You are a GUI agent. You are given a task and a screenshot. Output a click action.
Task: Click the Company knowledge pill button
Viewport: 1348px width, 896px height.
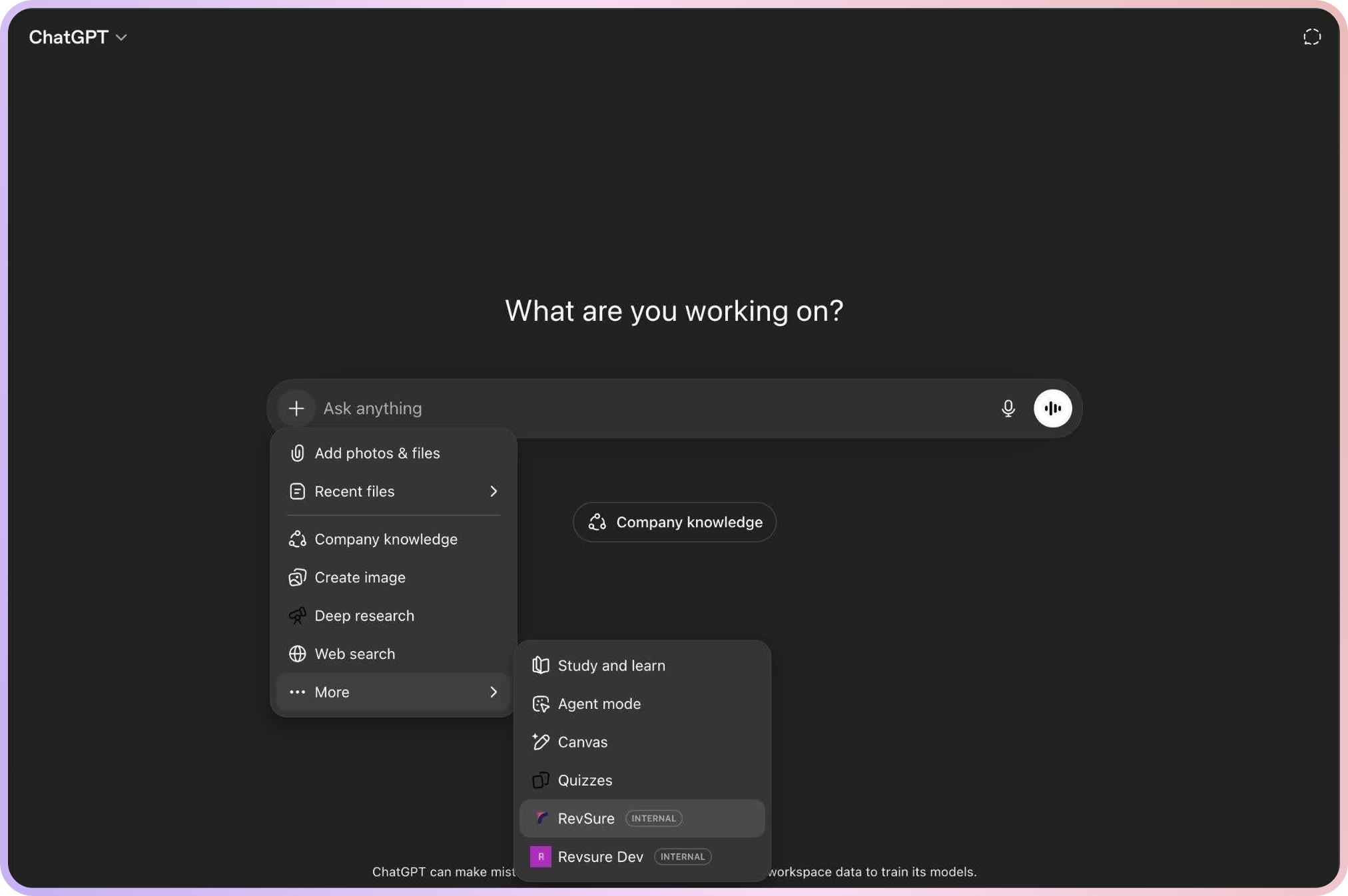(x=674, y=522)
